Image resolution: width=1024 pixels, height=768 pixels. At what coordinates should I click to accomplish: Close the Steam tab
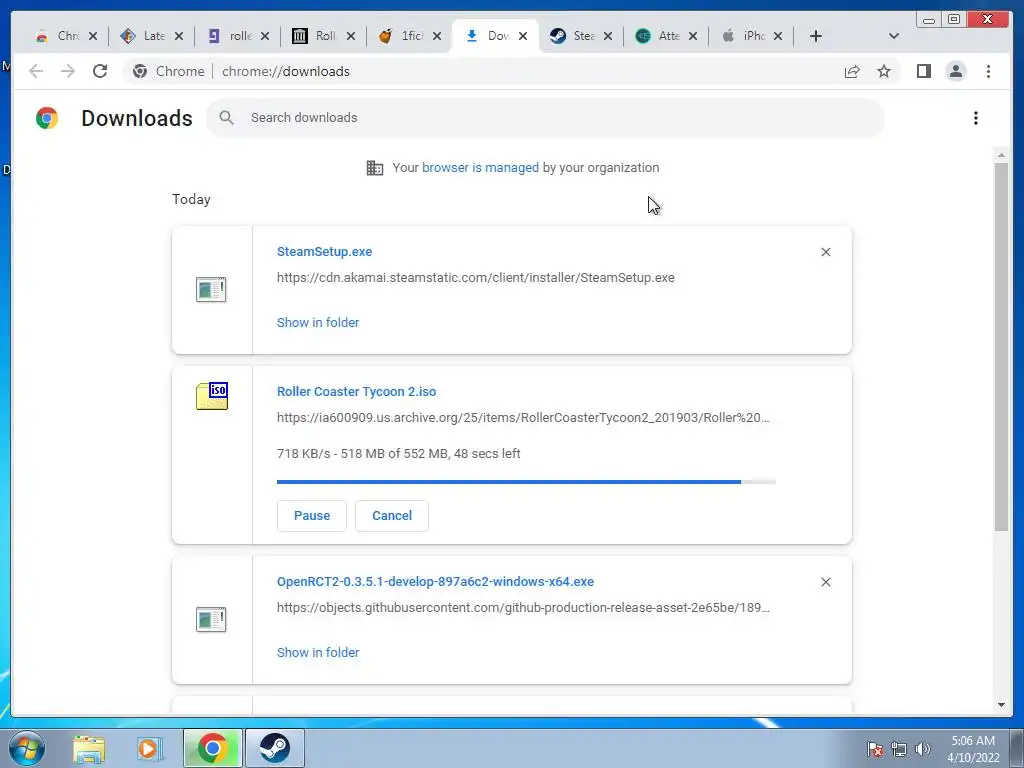click(x=607, y=36)
